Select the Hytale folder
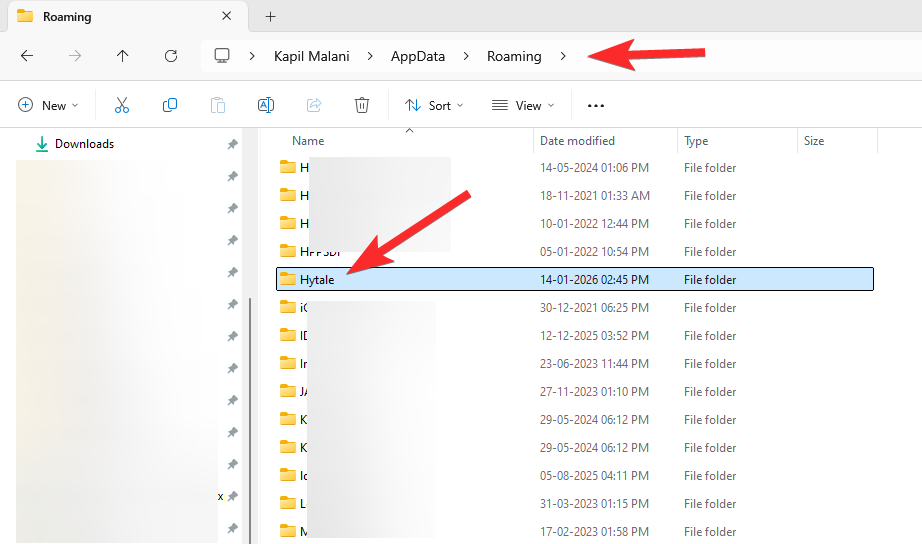Viewport: 922px width, 544px height. (317, 280)
